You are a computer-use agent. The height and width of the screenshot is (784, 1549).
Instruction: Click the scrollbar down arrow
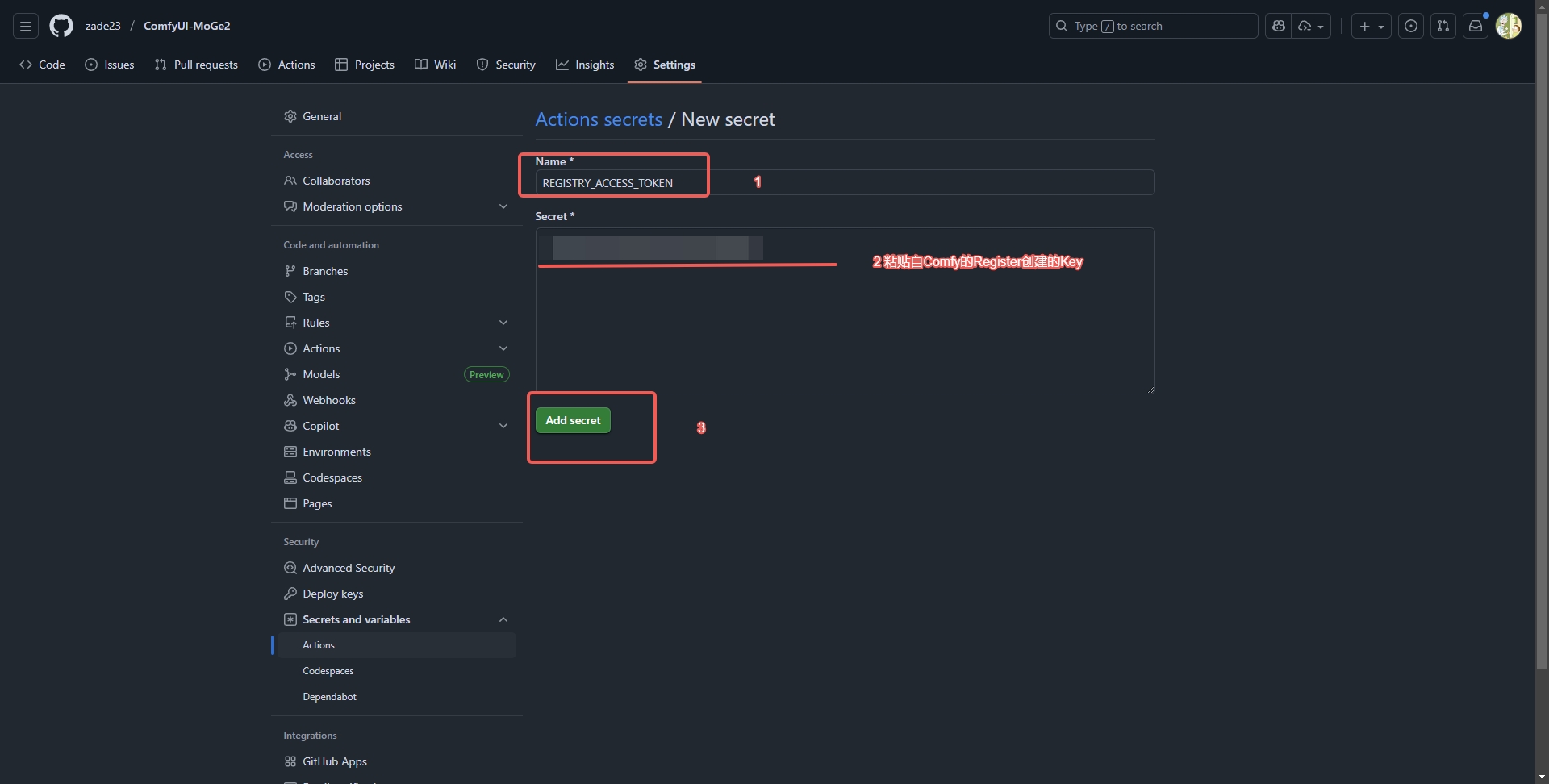tap(1542, 777)
